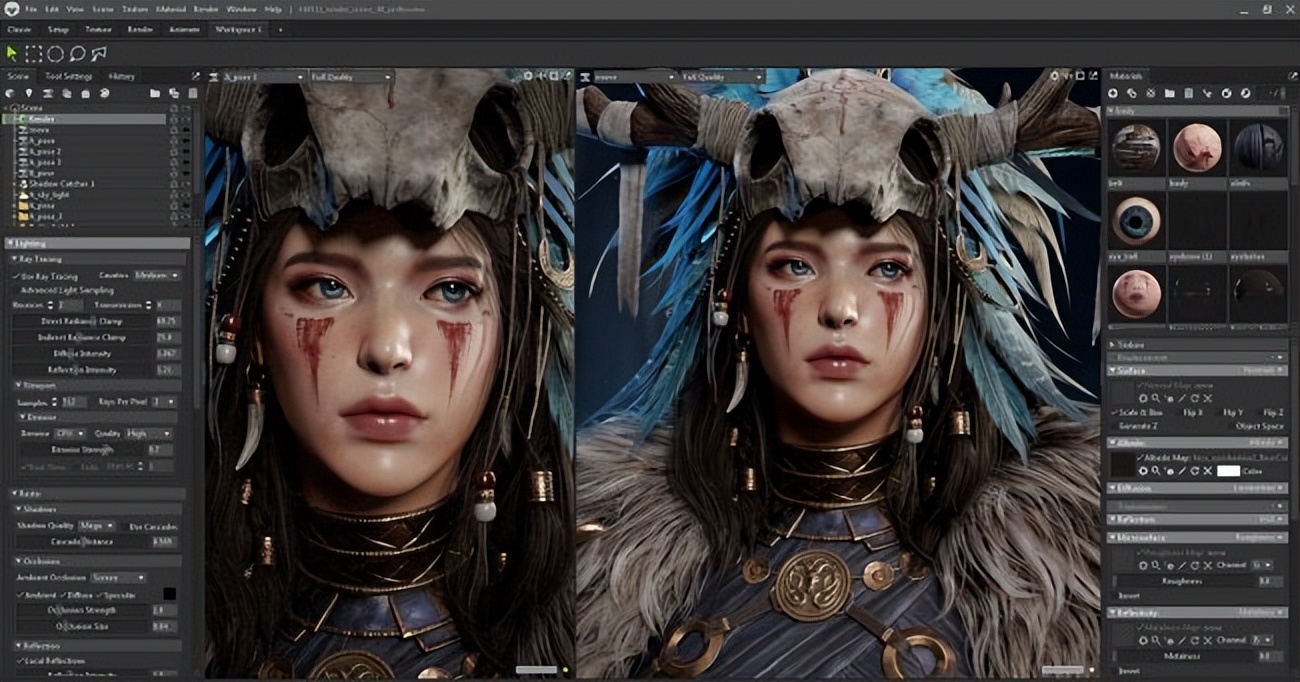The image size is (1300, 682).
Task: Open the folder icon in Materials toolbar
Action: pyautogui.click(x=1170, y=93)
